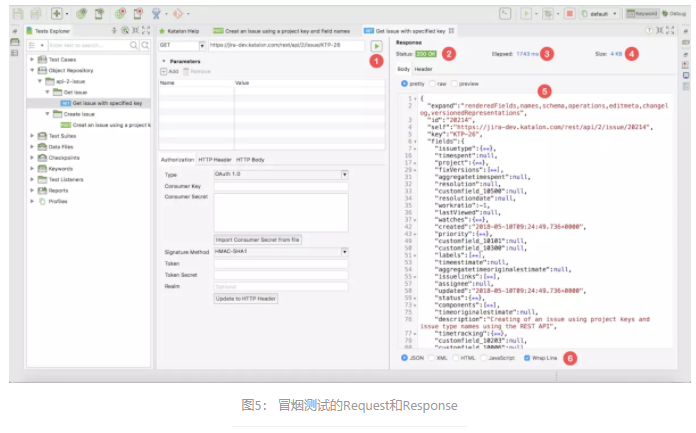Image resolution: width=696 pixels, height=433 pixels.
Task: Click the help question mark icon
Action: pos(649,30)
